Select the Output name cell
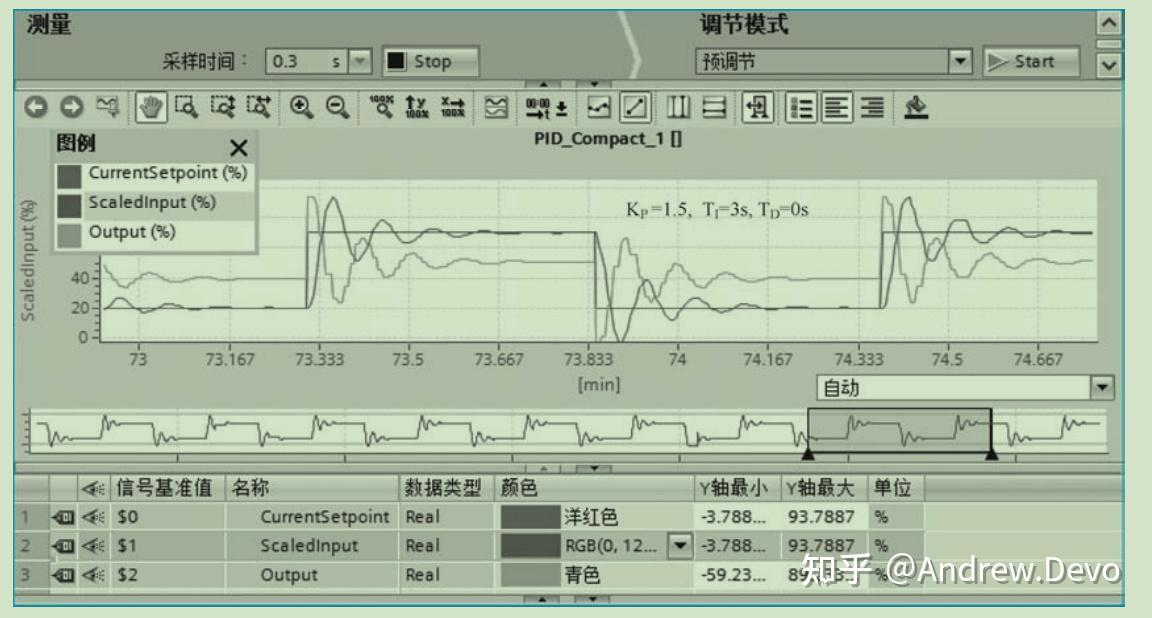 pos(312,575)
